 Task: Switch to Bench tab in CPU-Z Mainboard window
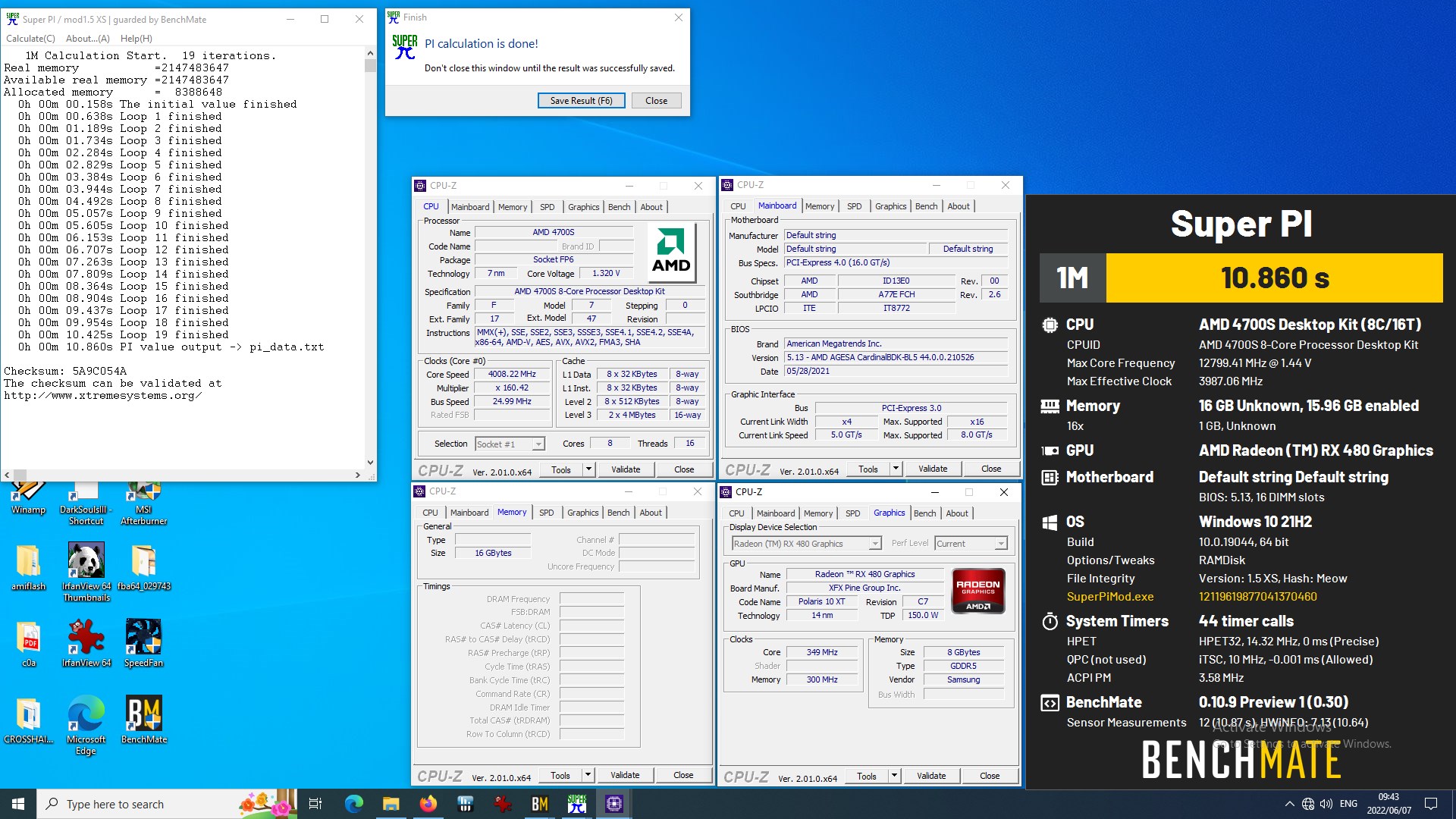click(926, 206)
